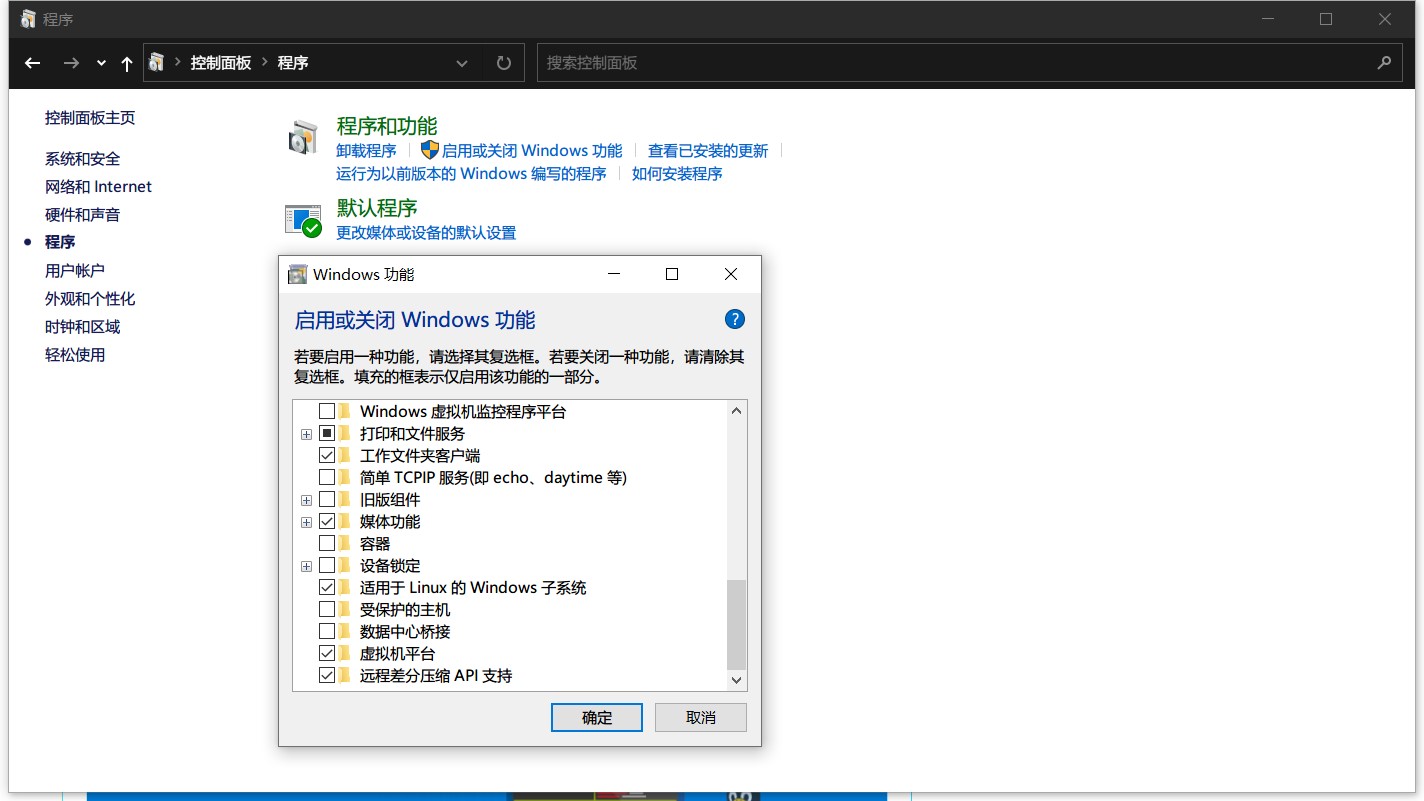
Task: Cancel the dialog with 取消 button
Action: coord(701,717)
